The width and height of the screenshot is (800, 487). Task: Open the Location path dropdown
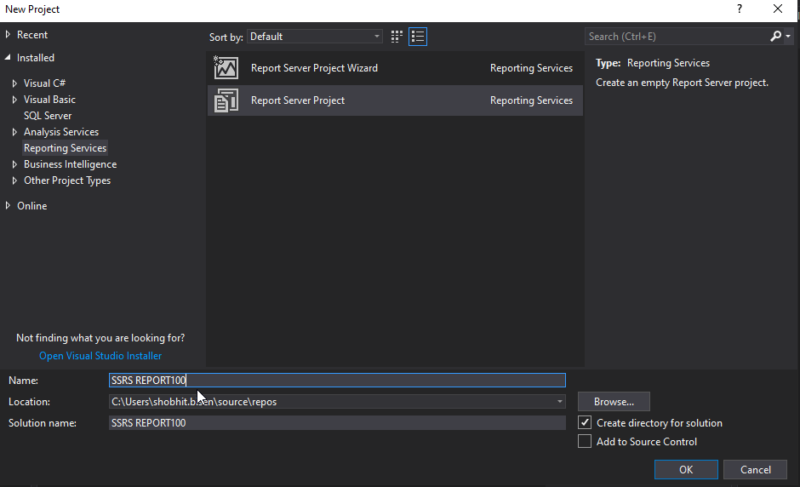coord(560,402)
